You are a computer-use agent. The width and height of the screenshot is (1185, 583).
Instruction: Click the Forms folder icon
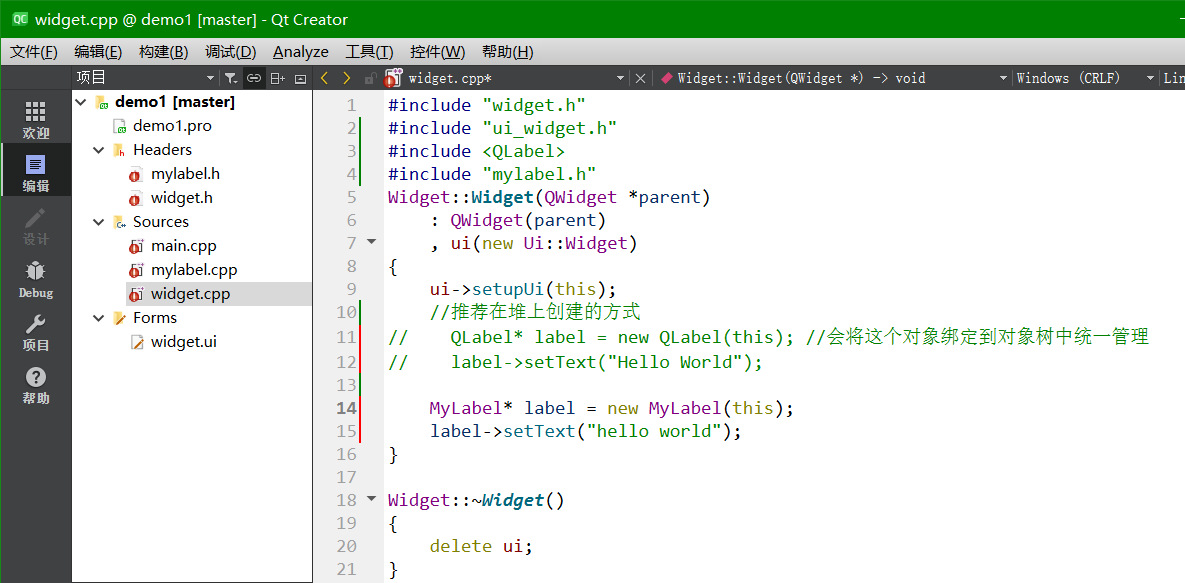click(119, 318)
